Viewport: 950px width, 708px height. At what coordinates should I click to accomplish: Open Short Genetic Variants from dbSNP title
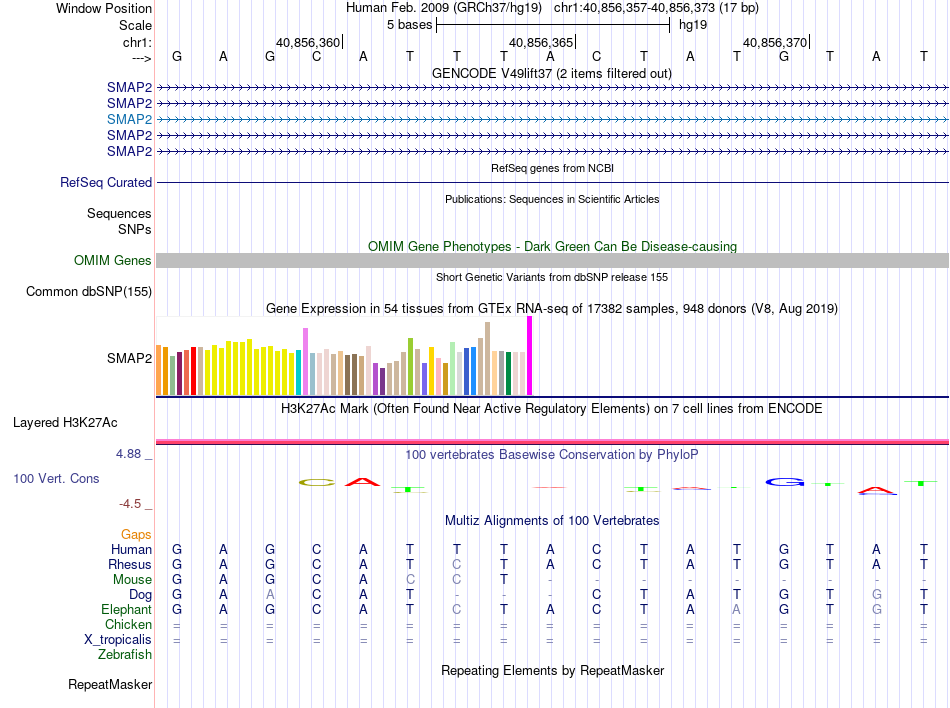point(552,277)
